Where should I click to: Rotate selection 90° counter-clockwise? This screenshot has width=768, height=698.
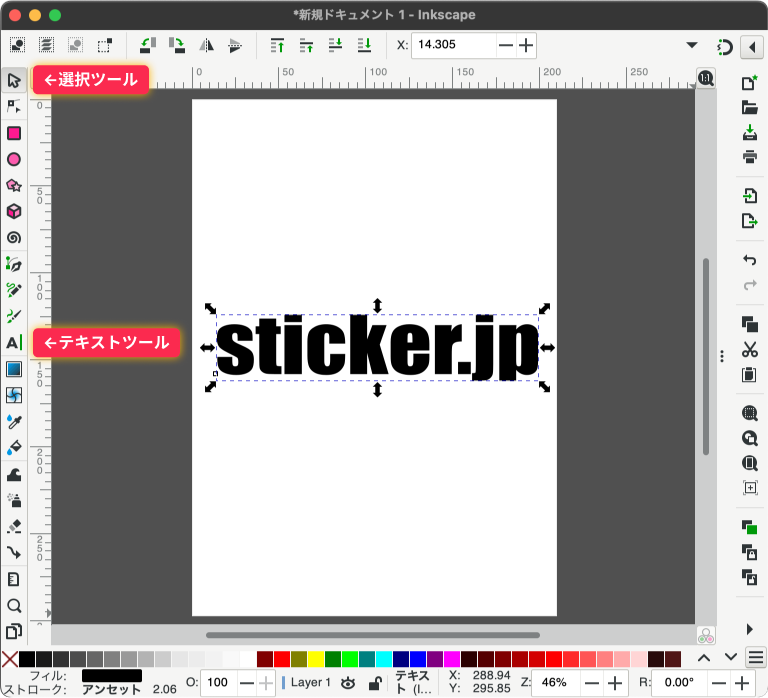click(147, 45)
